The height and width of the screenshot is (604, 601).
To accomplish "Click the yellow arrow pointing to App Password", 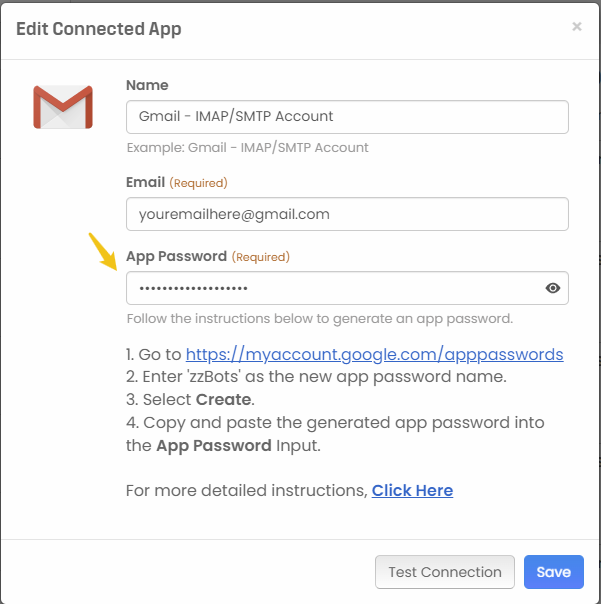I will pyautogui.click(x=104, y=250).
